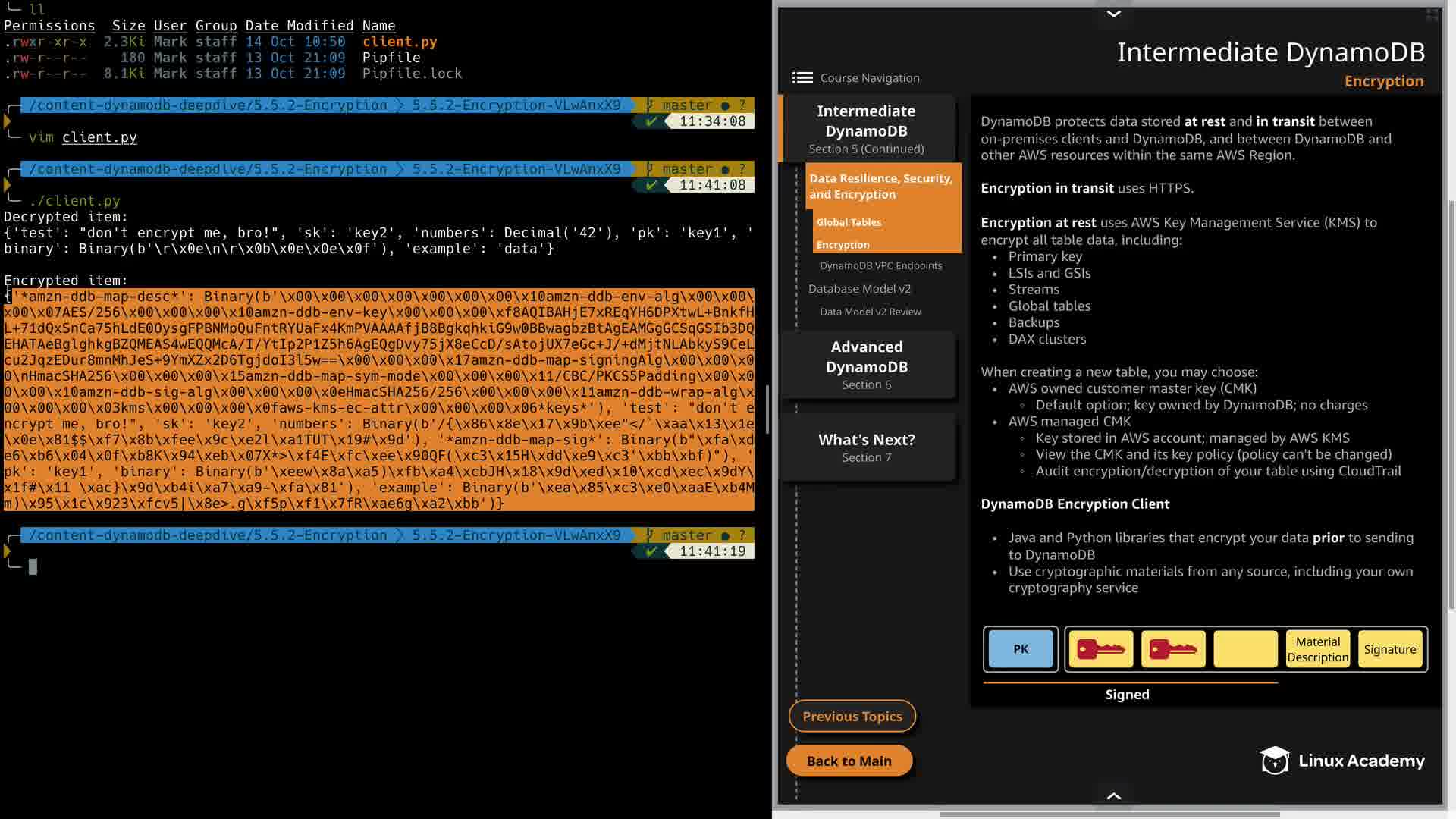
Task: Click the second red key icon box
Action: pyautogui.click(x=1172, y=650)
